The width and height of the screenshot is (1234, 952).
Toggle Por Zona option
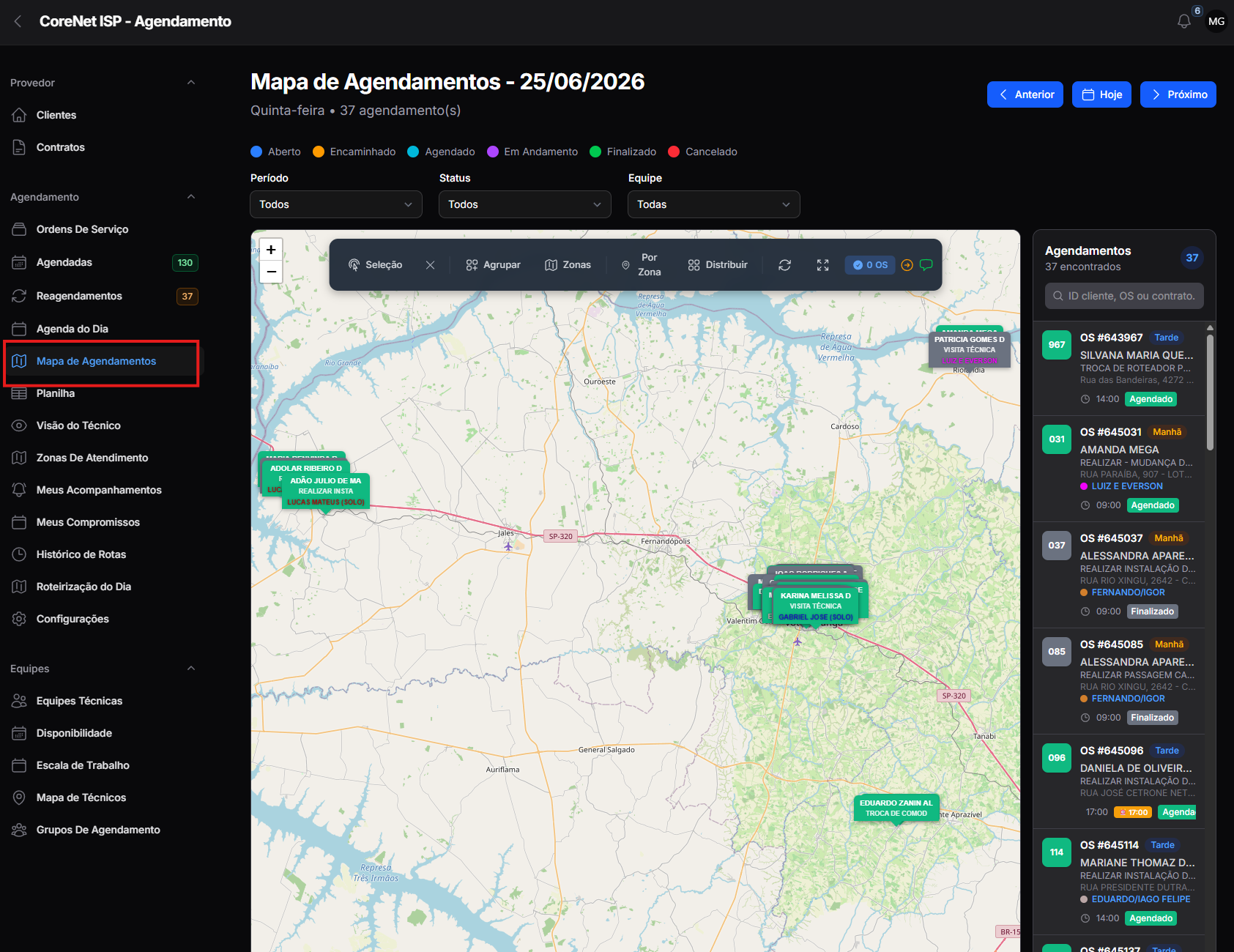642,264
